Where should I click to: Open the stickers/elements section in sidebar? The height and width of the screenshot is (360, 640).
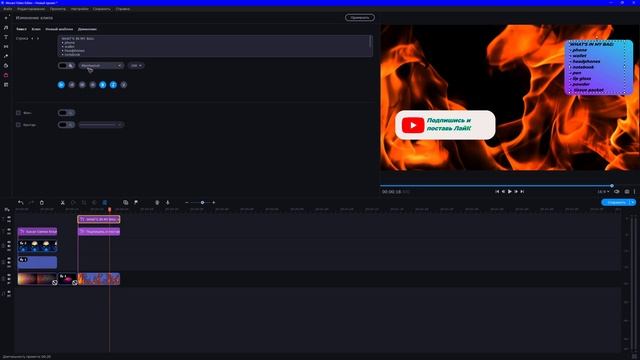6,65
